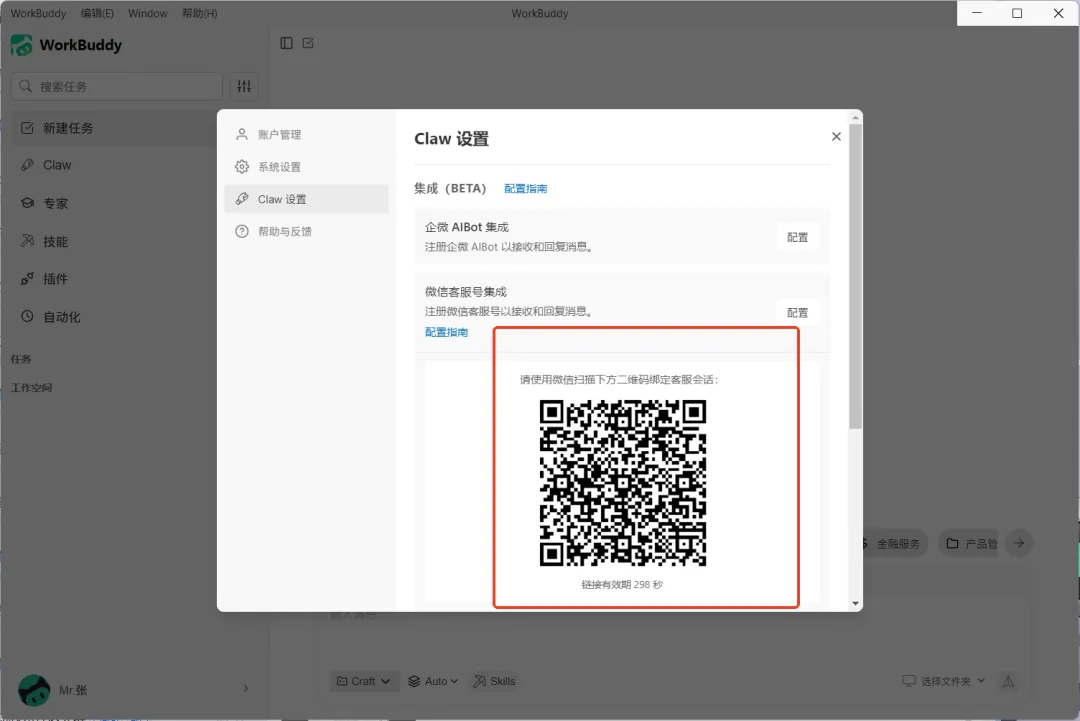Open the Auto model dropdown
Image resolution: width=1080 pixels, height=721 pixels.
433,681
